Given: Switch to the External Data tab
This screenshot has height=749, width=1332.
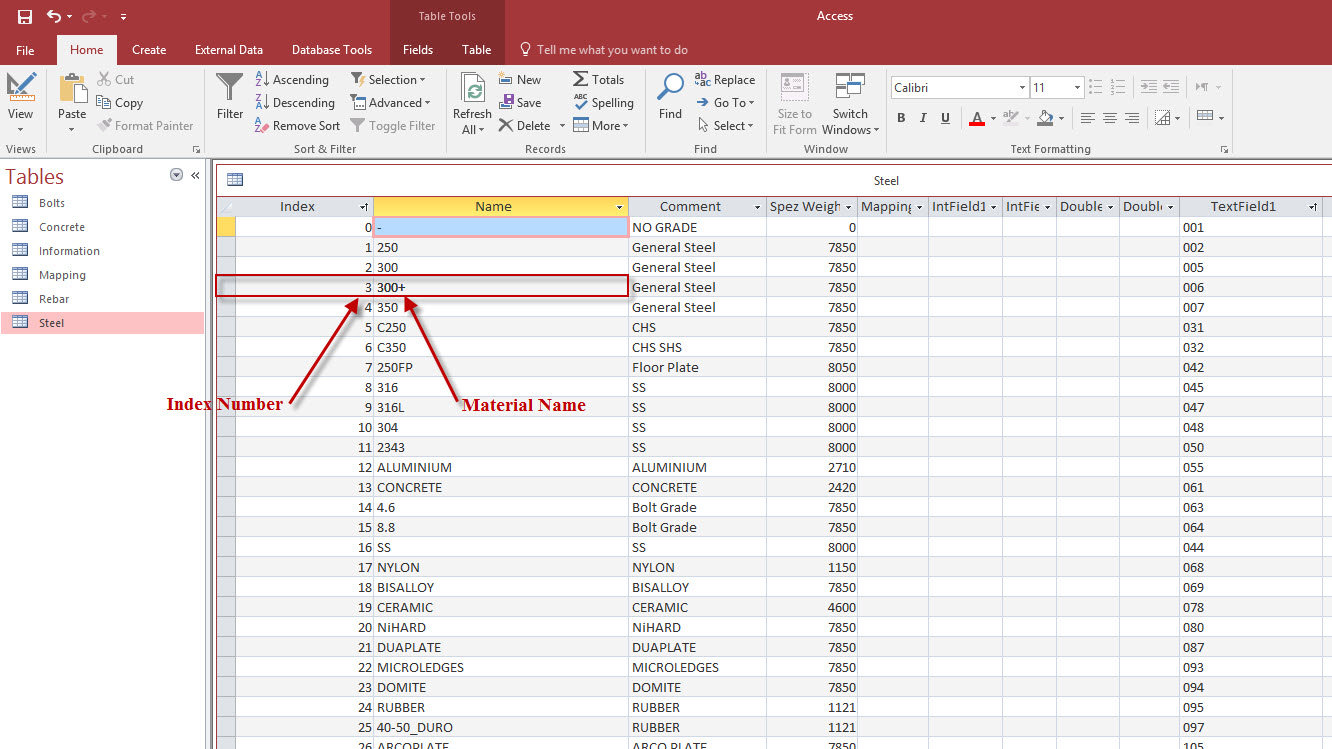Looking at the screenshot, I should click(x=229, y=50).
